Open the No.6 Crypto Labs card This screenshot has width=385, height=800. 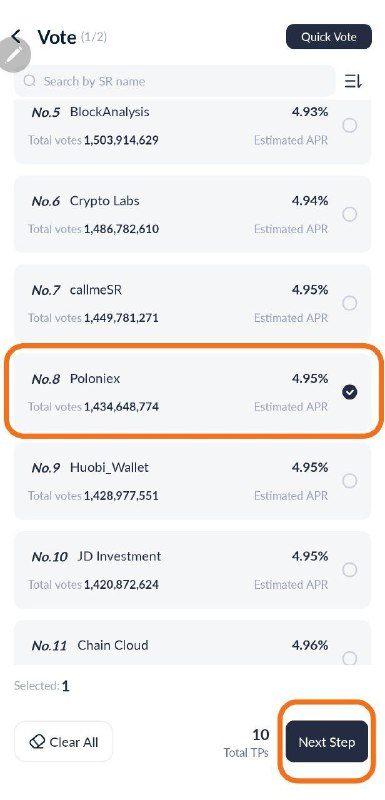tap(192, 214)
